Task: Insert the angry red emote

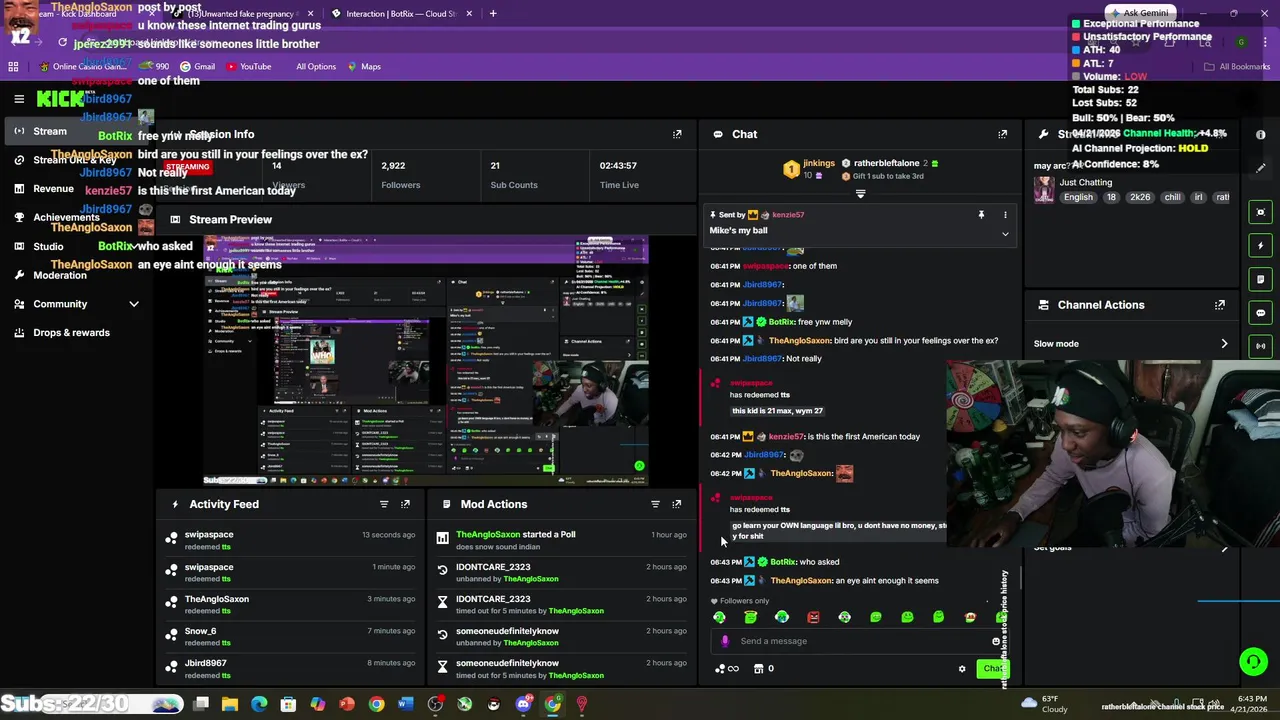Action: click(x=813, y=618)
